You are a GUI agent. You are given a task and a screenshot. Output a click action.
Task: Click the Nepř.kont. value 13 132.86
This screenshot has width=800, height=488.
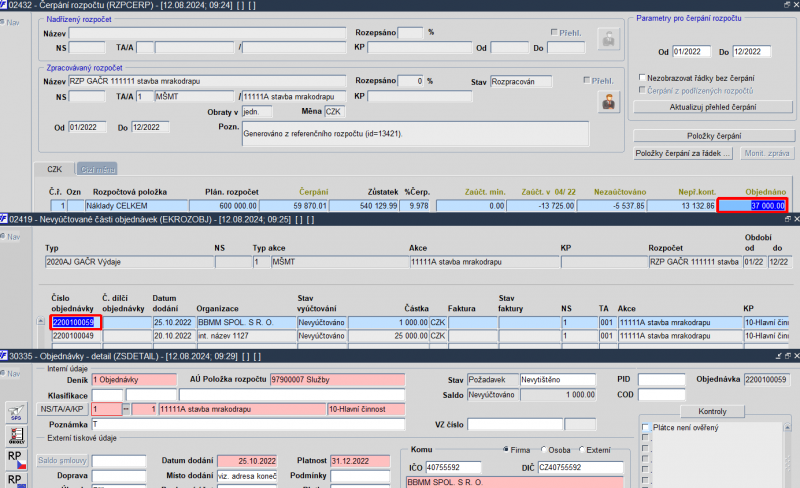click(682, 206)
